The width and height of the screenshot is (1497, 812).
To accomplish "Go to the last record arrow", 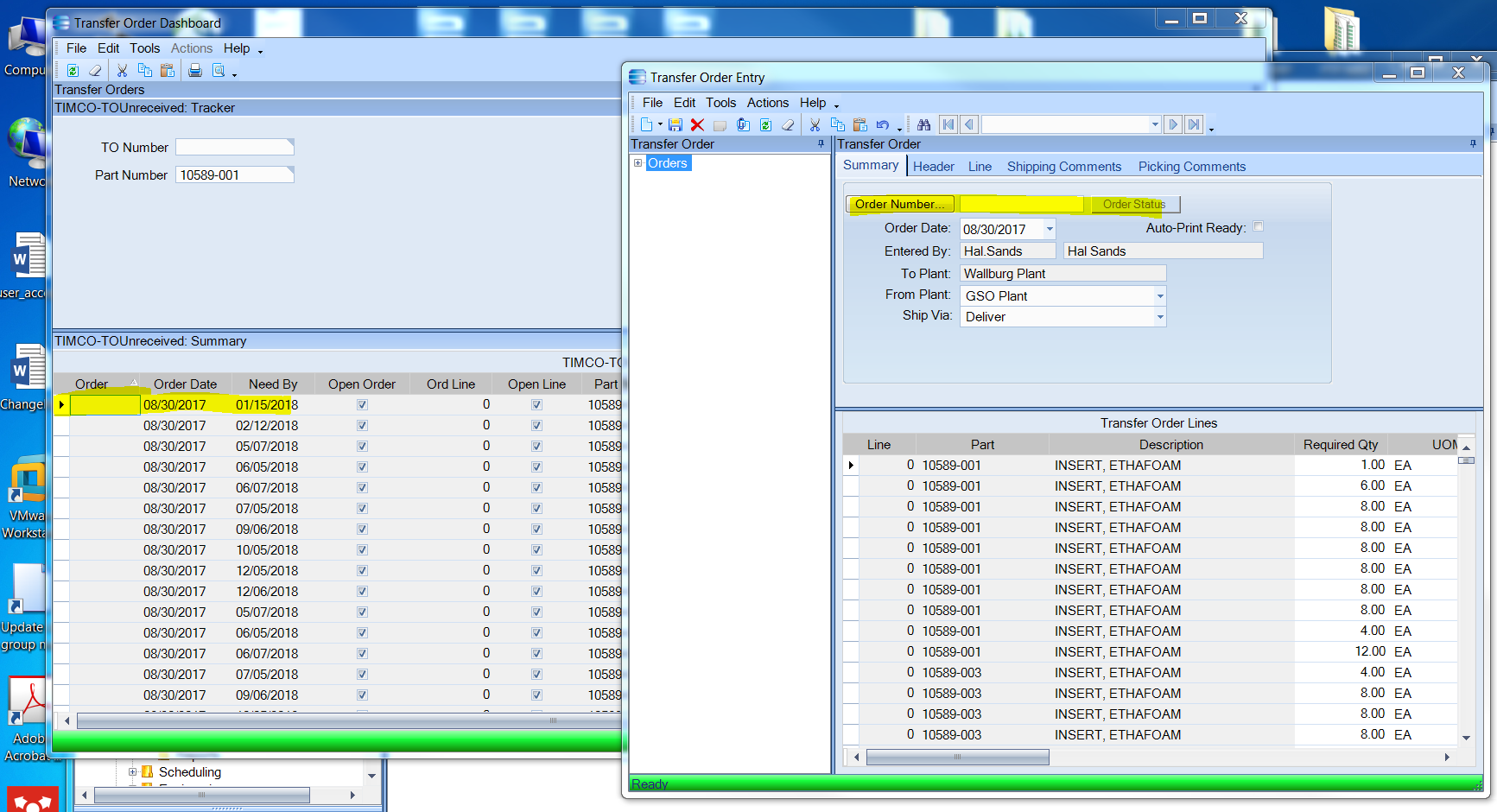I will click(x=1194, y=125).
